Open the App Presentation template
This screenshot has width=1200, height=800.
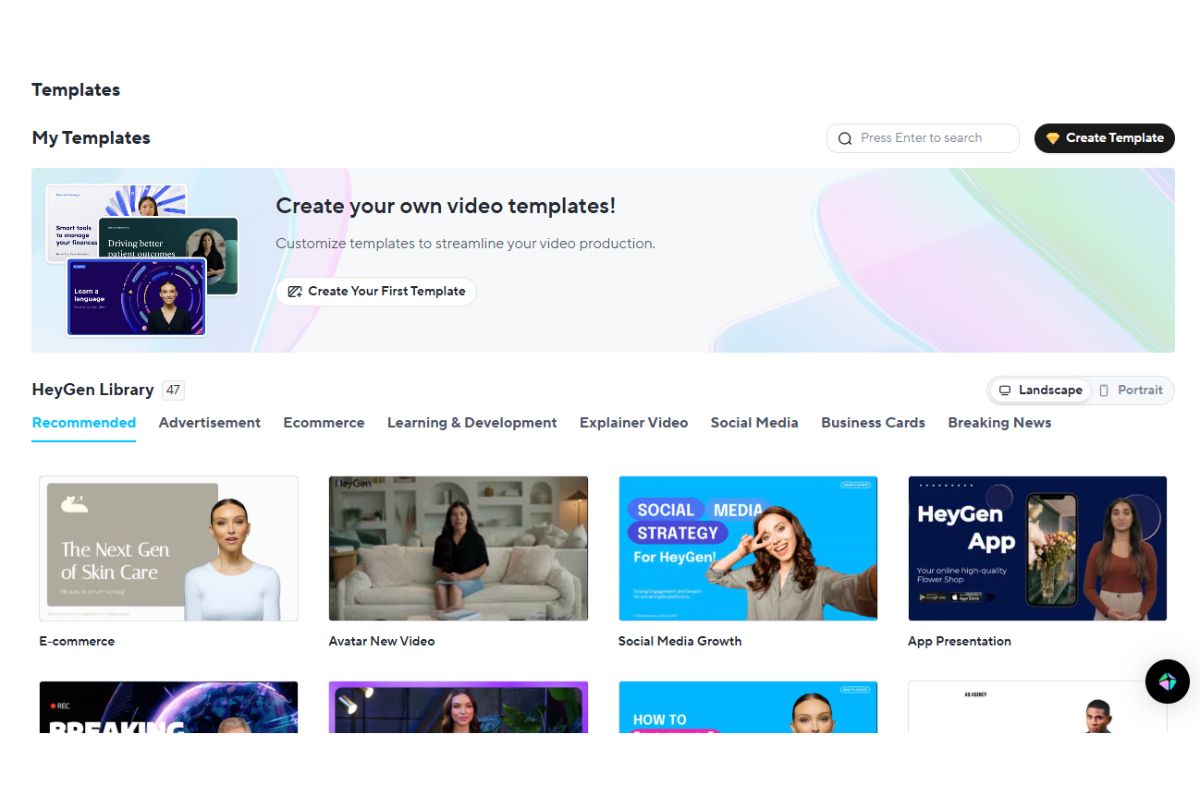point(1037,548)
